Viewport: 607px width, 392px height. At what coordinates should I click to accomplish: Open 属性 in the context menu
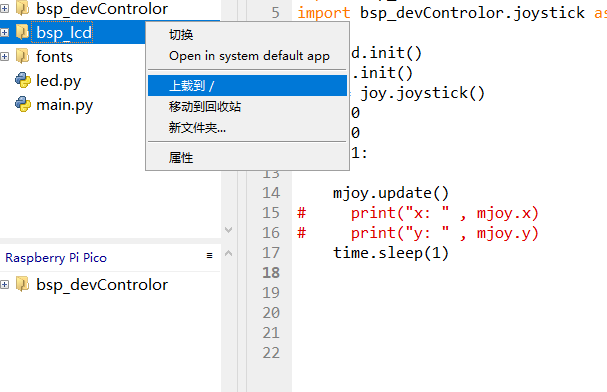[x=247, y=157]
